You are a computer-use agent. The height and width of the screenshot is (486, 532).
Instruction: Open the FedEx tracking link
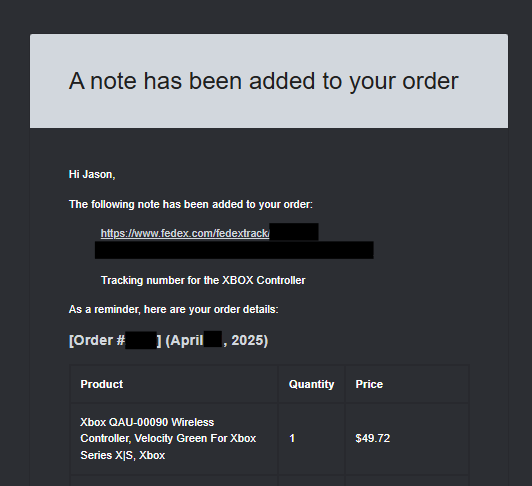pyautogui.click(x=185, y=233)
